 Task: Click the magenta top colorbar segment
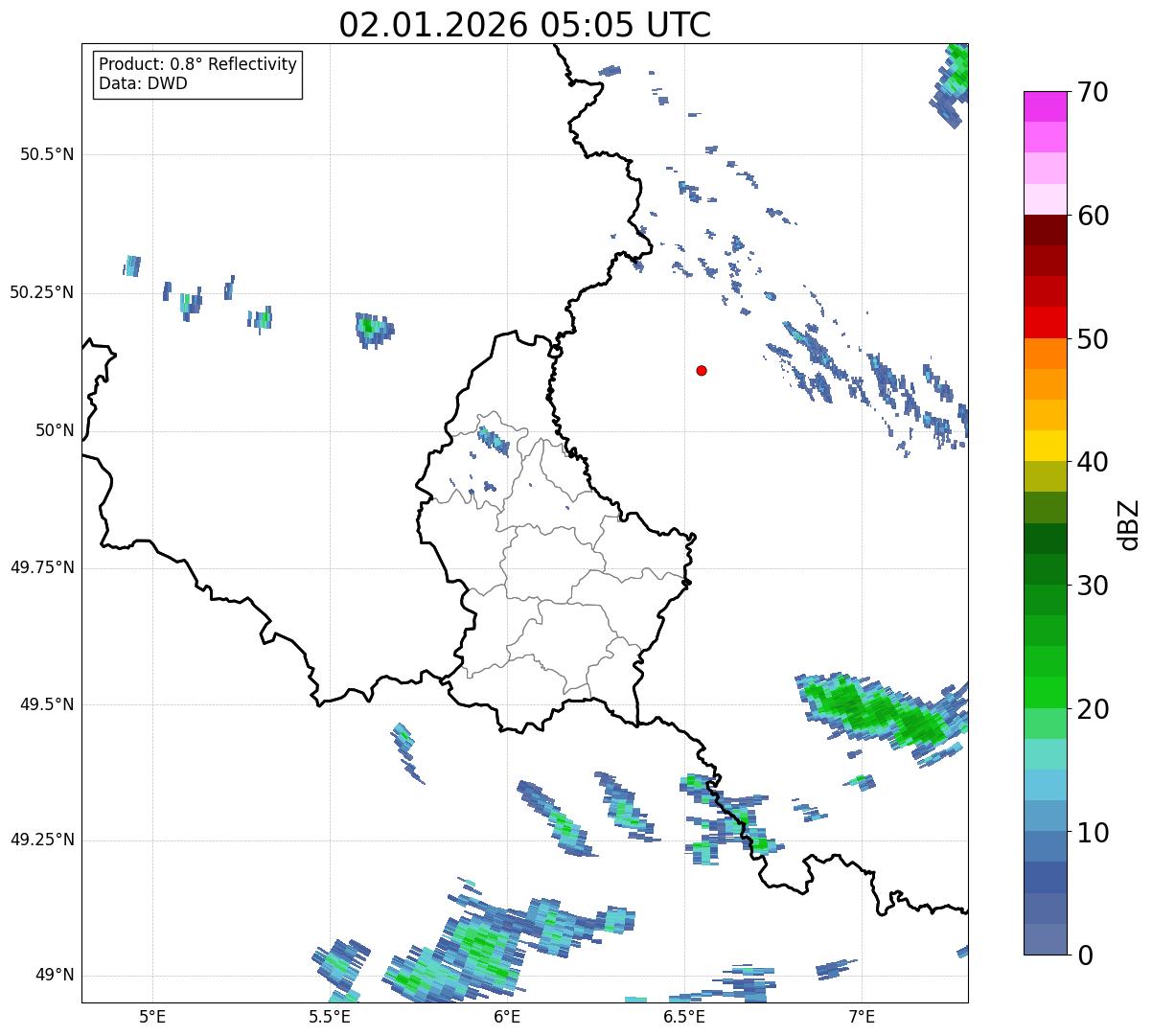(1045, 106)
